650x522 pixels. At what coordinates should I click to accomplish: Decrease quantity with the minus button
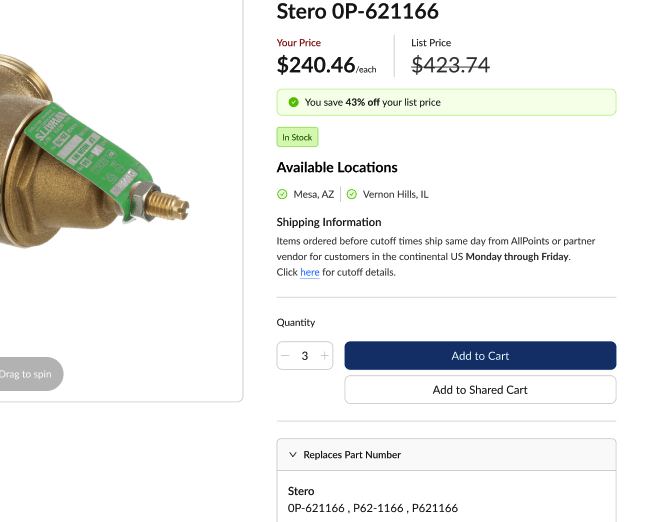pyautogui.click(x=286, y=356)
